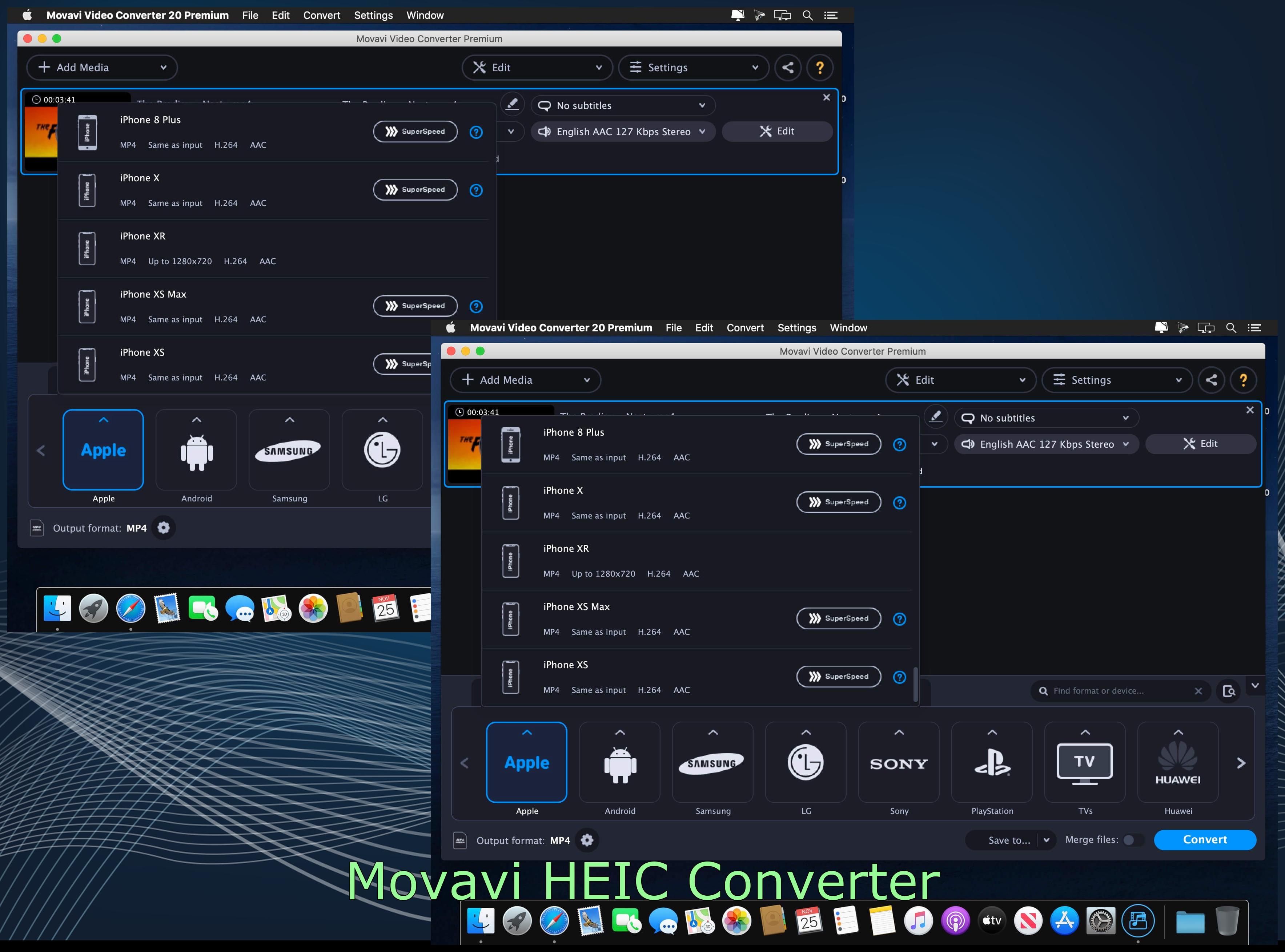
Task: Open Spotlight search in front menu bar
Action: pyautogui.click(x=1231, y=328)
